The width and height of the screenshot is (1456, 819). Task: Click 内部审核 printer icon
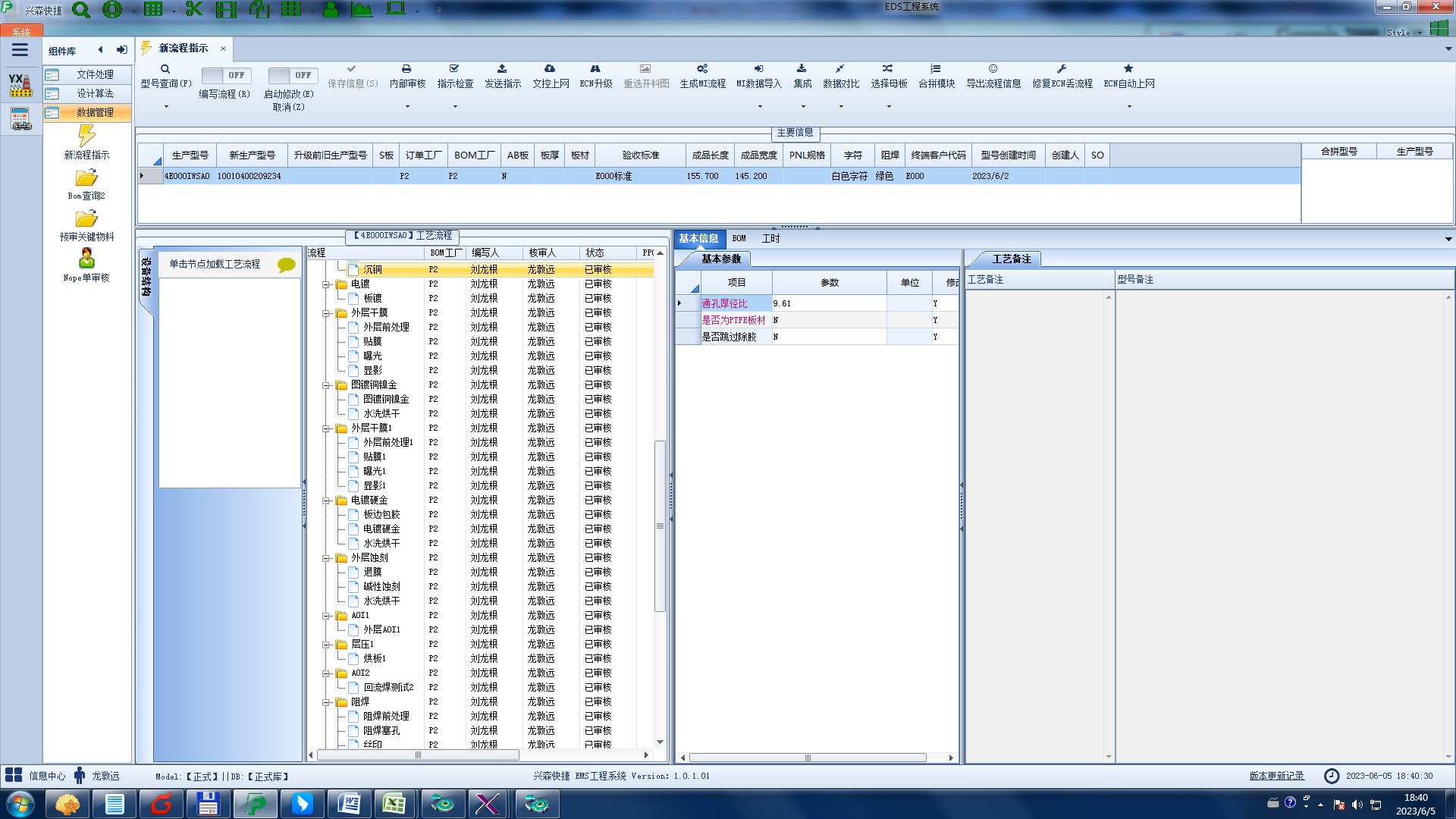[x=406, y=69]
